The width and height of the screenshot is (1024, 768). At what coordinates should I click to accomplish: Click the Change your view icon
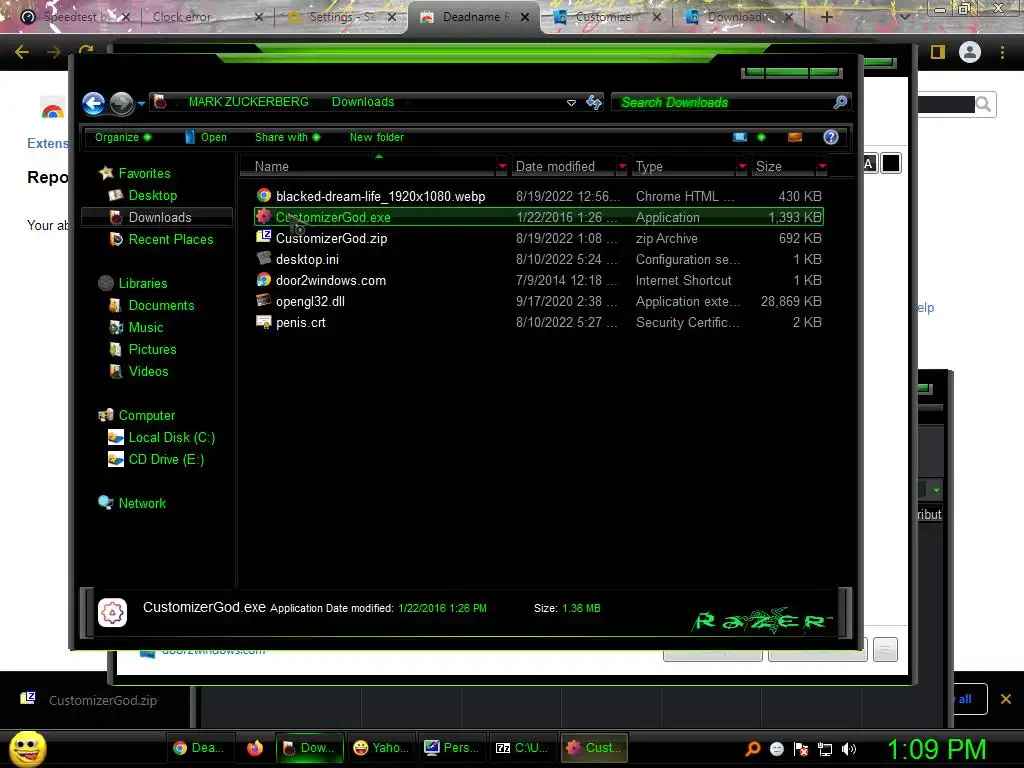(x=740, y=137)
